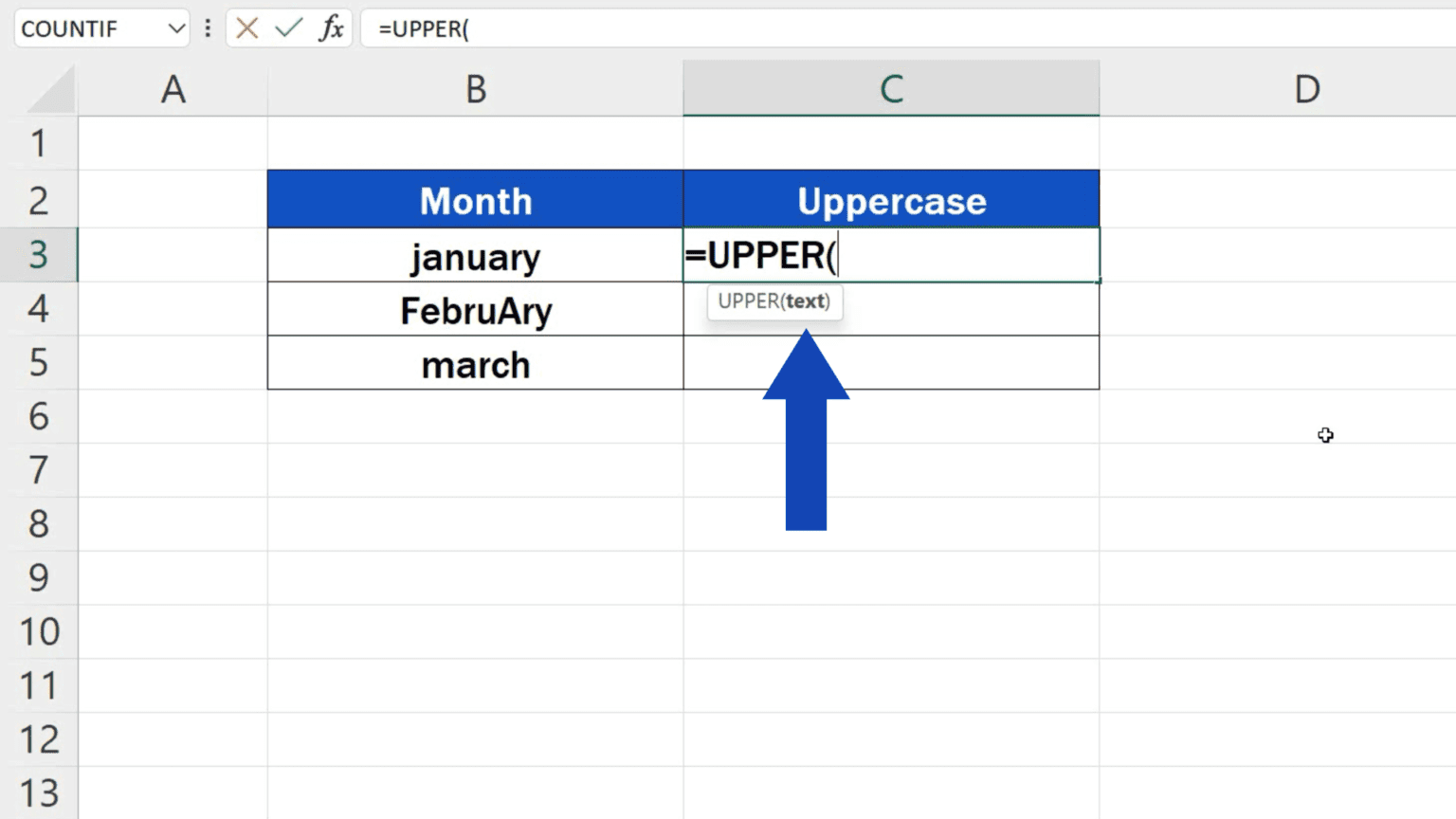Select column B header
Image resolution: width=1456 pixels, height=819 pixels.
(475, 88)
